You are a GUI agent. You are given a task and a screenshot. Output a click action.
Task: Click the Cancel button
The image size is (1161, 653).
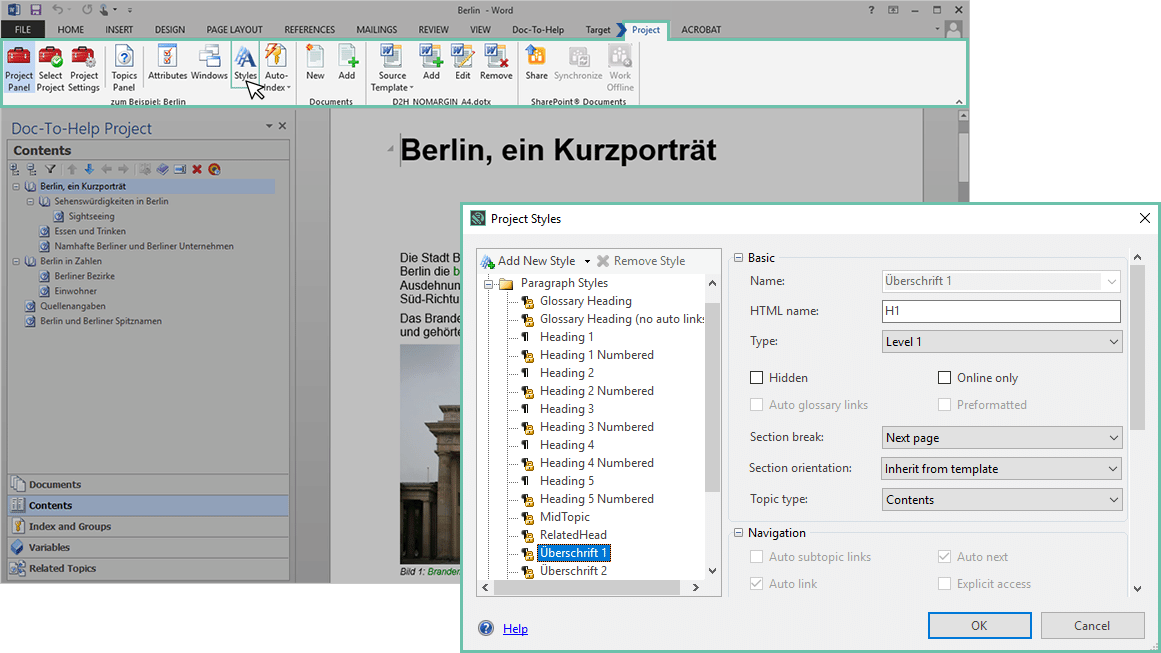click(1092, 626)
